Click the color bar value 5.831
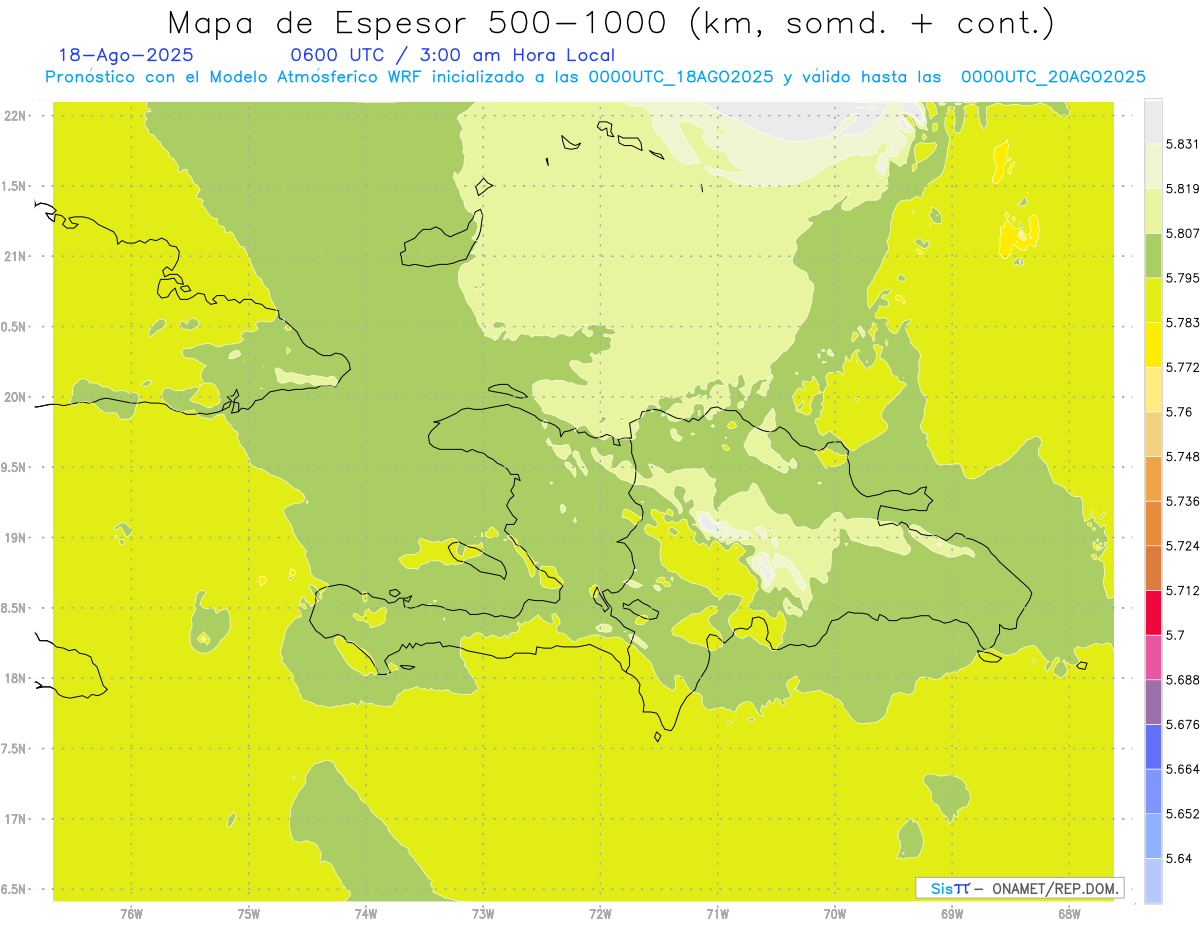1200x927 pixels. point(1182,144)
